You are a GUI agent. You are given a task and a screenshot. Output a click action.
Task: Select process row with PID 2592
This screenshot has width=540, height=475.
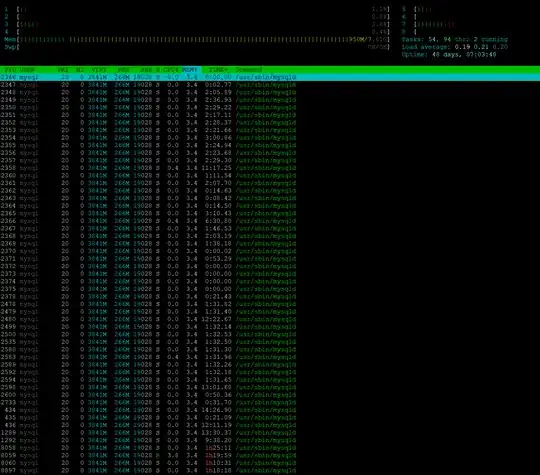tap(148, 372)
